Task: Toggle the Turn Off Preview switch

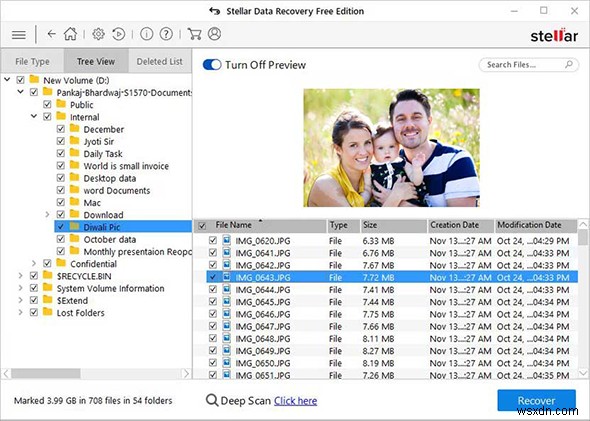Action: point(212,65)
